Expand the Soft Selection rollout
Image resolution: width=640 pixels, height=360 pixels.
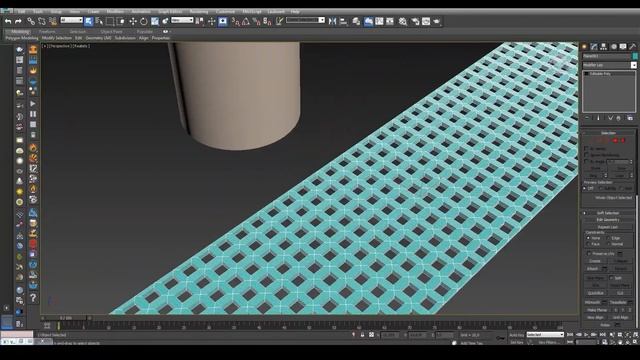coord(608,213)
